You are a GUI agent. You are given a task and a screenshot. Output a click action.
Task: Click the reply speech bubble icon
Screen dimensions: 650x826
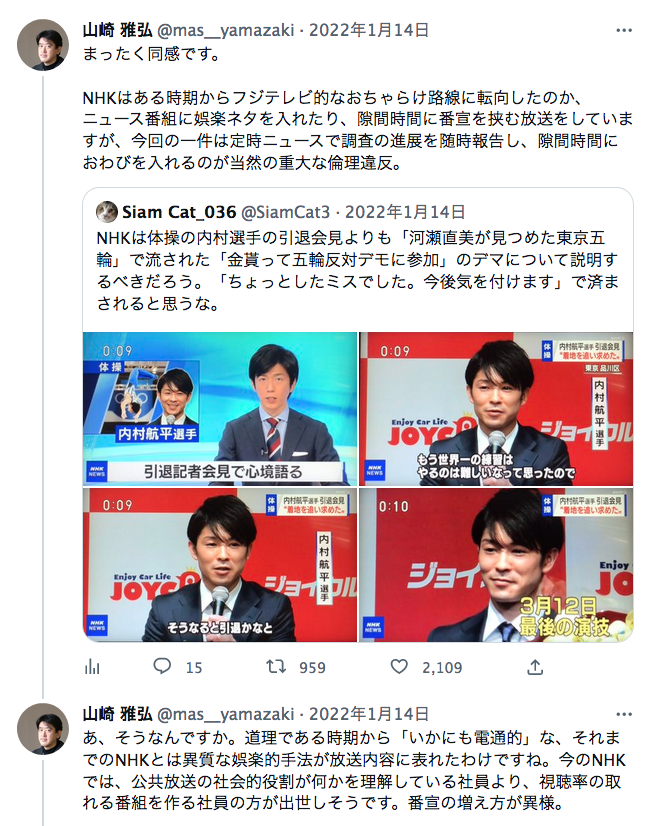[x=162, y=666]
